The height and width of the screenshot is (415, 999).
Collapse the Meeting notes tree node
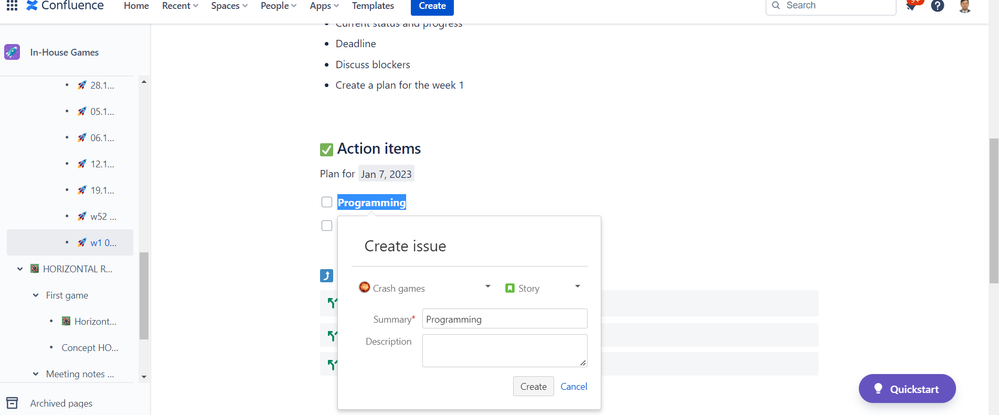tap(36, 374)
